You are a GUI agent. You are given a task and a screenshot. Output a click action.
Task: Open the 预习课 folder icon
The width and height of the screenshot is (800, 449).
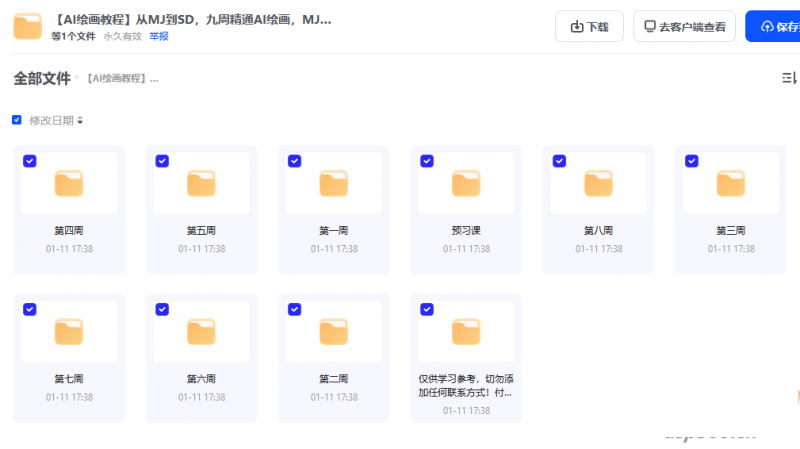point(466,184)
